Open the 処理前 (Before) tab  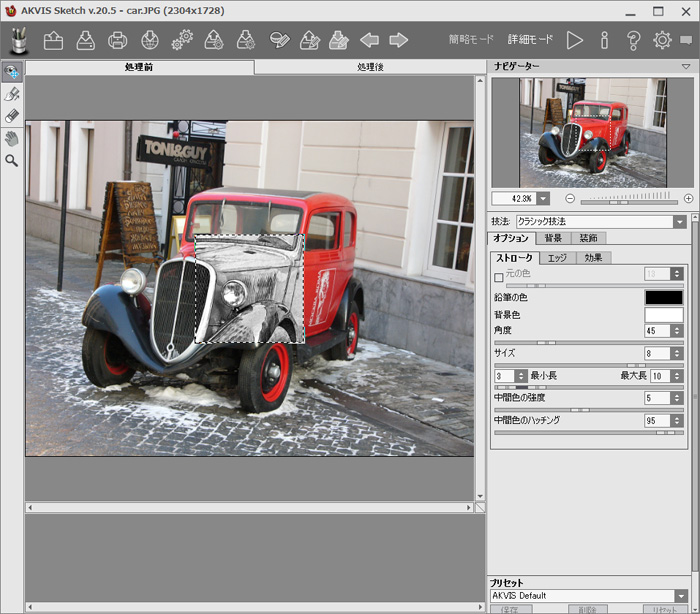coord(140,67)
